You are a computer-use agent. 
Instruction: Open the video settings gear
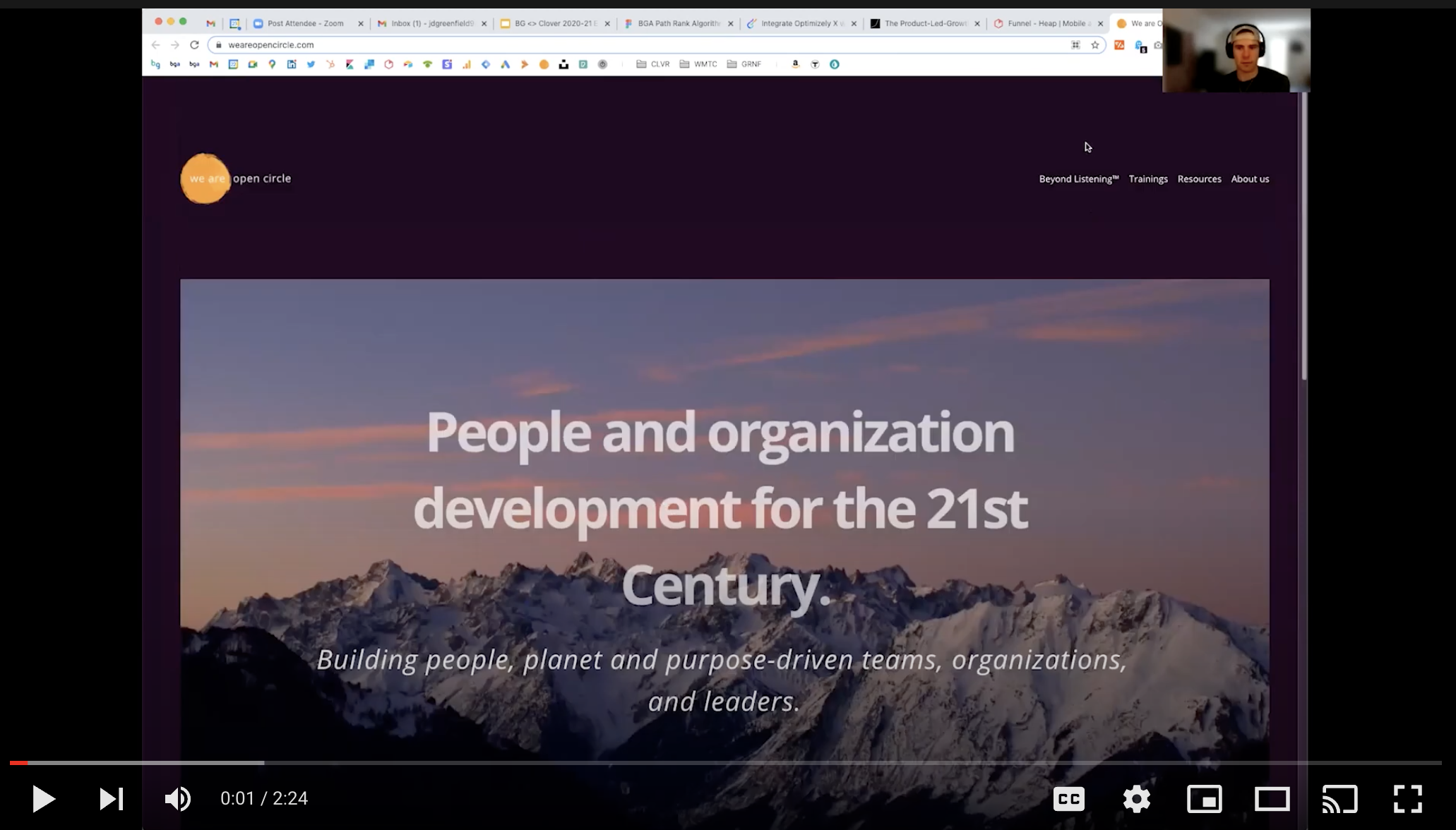[1136, 799]
